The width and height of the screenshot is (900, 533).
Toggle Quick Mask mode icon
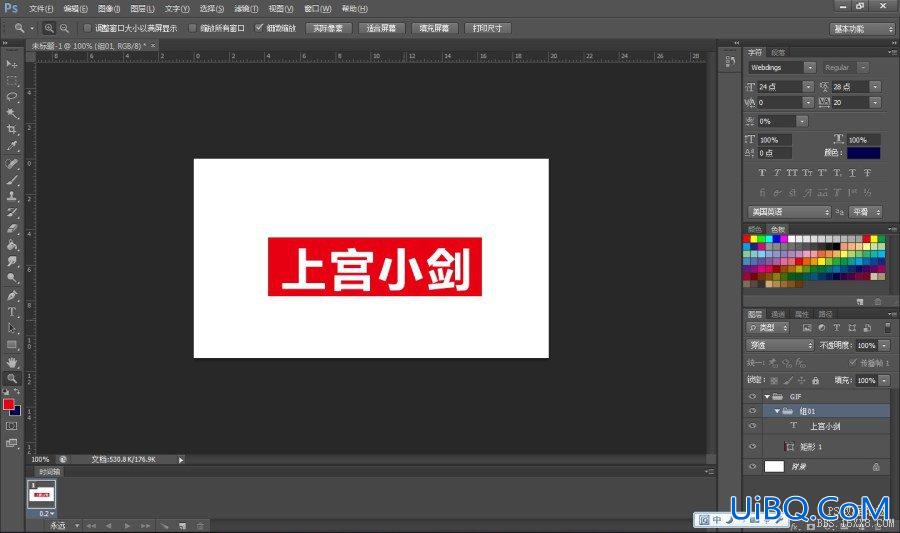11,426
